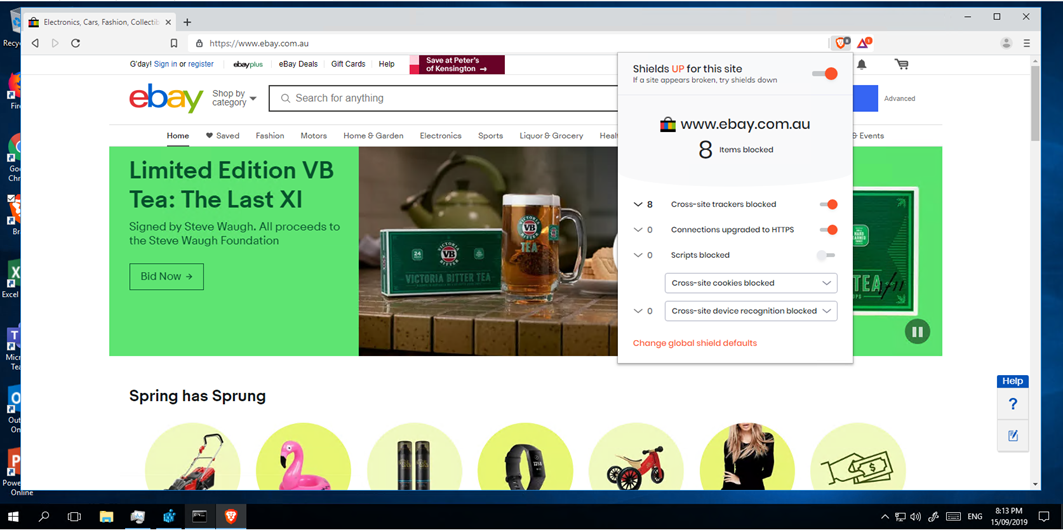Click the Brave Shields lion icon
1063x530 pixels.
(841, 43)
